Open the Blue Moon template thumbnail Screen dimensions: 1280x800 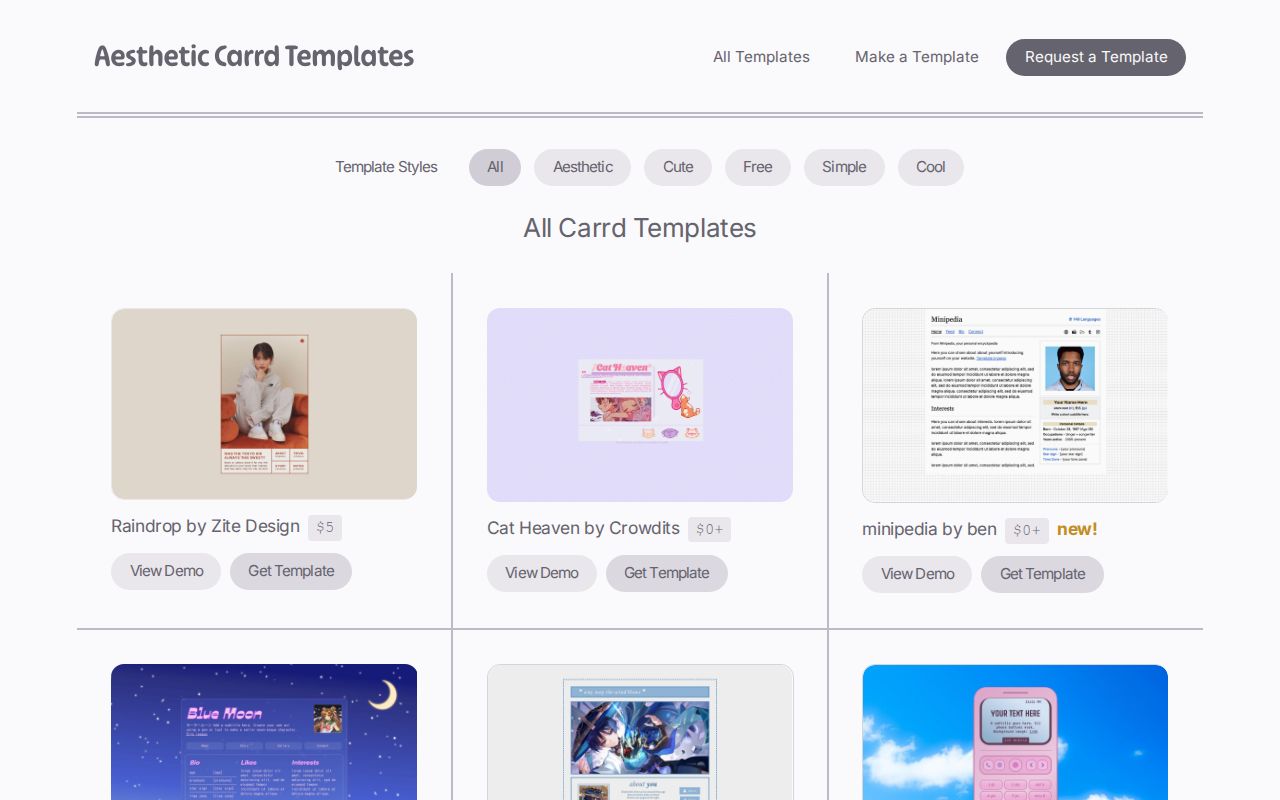264,732
